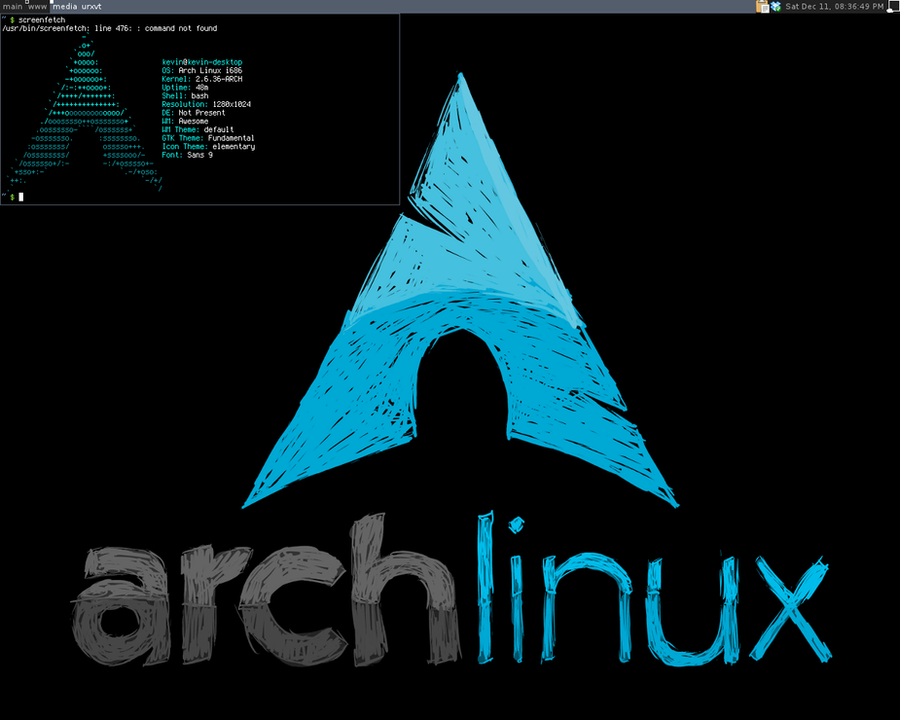Click the "Kernel: 2.6.36-ARCH" line
The height and width of the screenshot is (720, 900).
pos(202,79)
